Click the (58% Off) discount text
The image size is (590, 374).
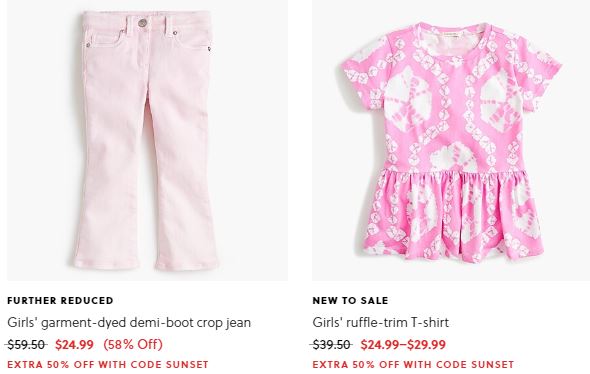click(133, 344)
